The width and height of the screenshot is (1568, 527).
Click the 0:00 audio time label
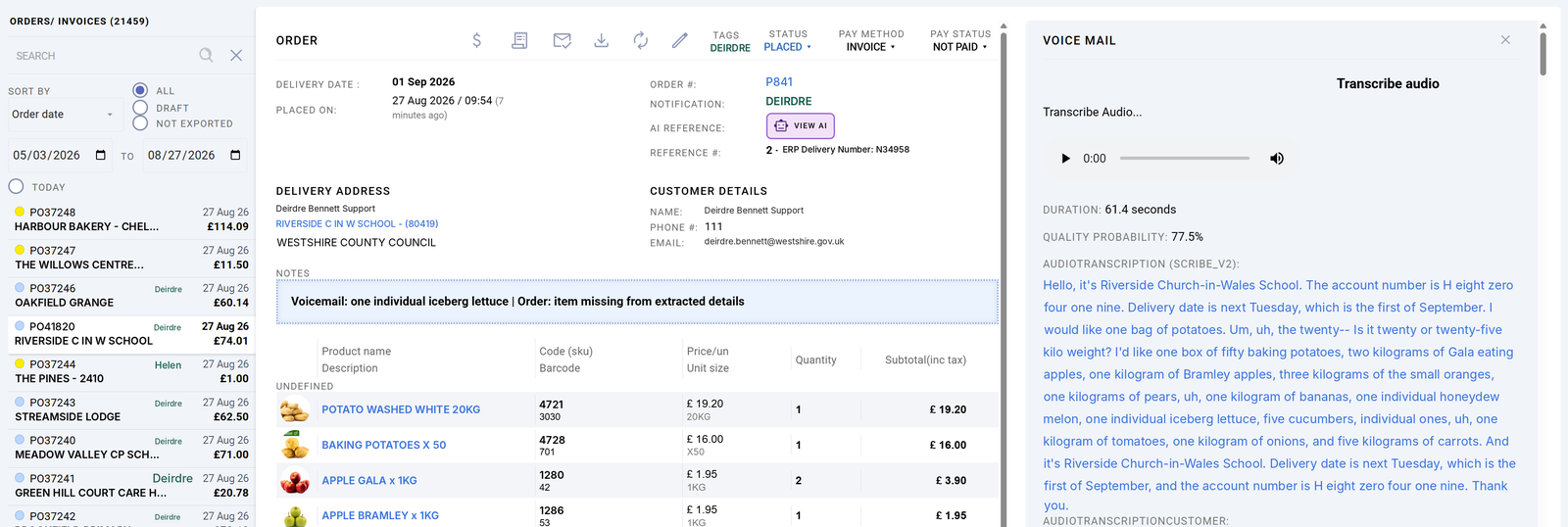coord(1094,159)
